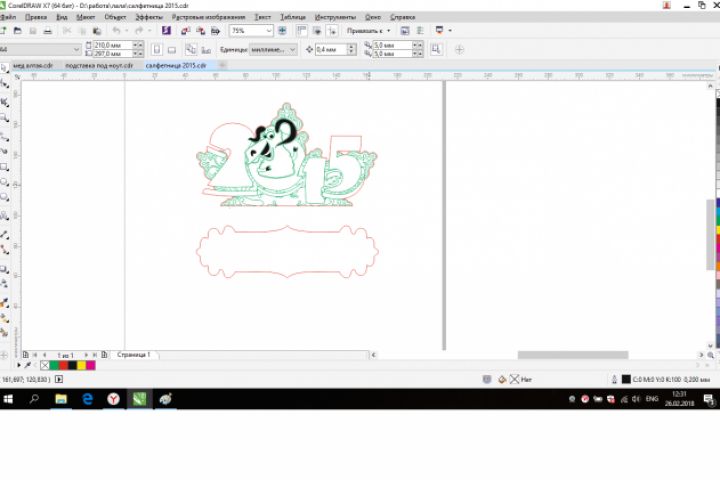This screenshot has height=480, width=720.
Task: Pick the yellow swatch in document palette
Action: [x=82, y=366]
